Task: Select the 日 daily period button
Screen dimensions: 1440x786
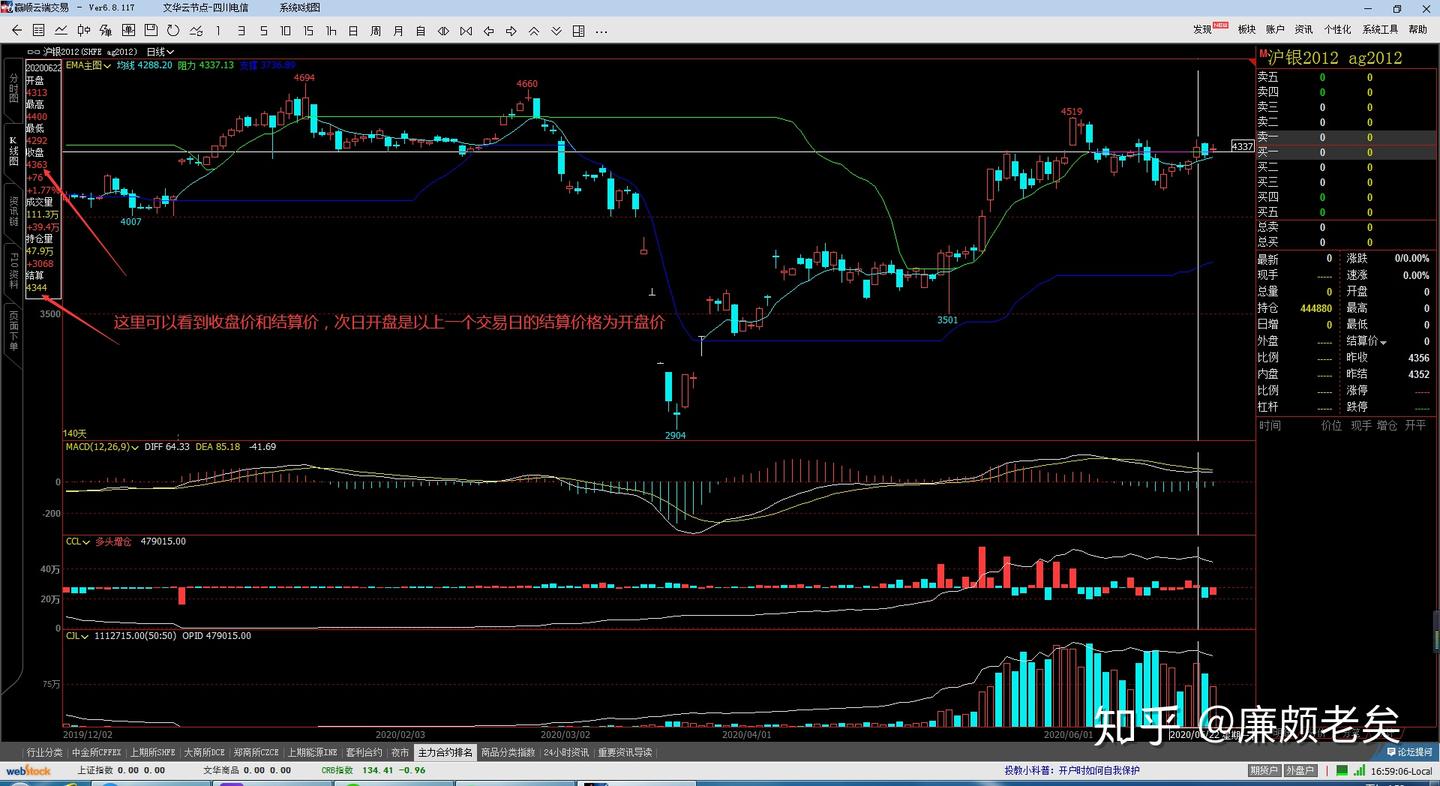Action: click(353, 31)
